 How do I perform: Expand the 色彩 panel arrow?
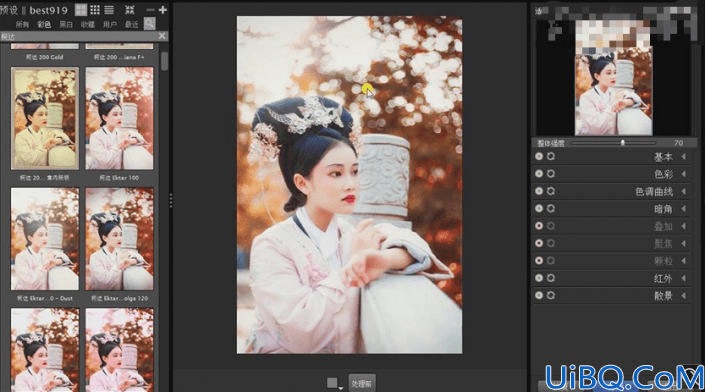684,174
